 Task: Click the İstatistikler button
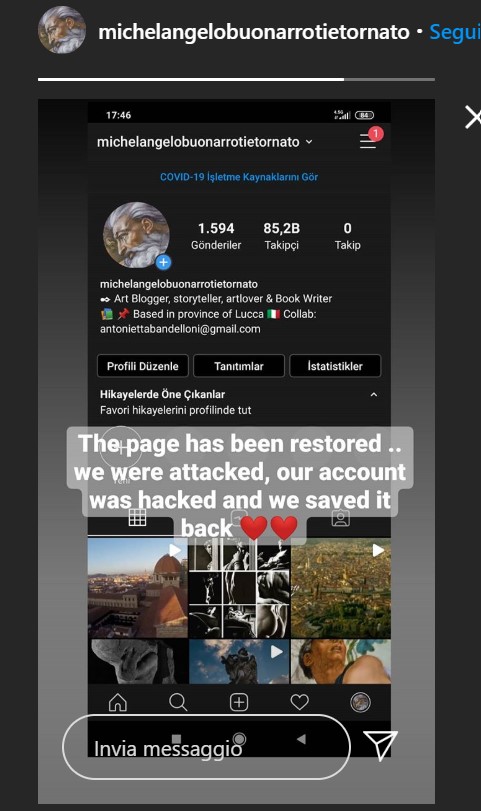[335, 366]
